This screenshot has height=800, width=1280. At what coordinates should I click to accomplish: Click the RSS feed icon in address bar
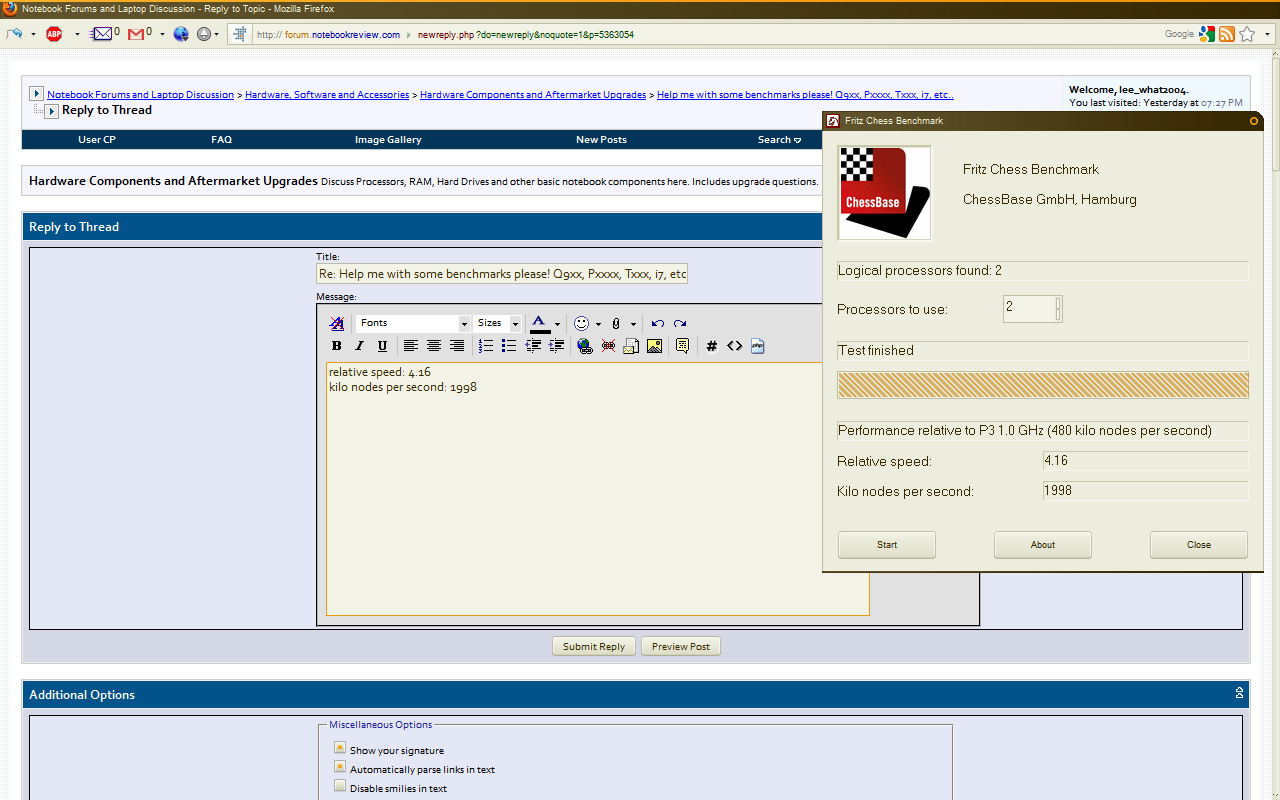click(x=1227, y=34)
